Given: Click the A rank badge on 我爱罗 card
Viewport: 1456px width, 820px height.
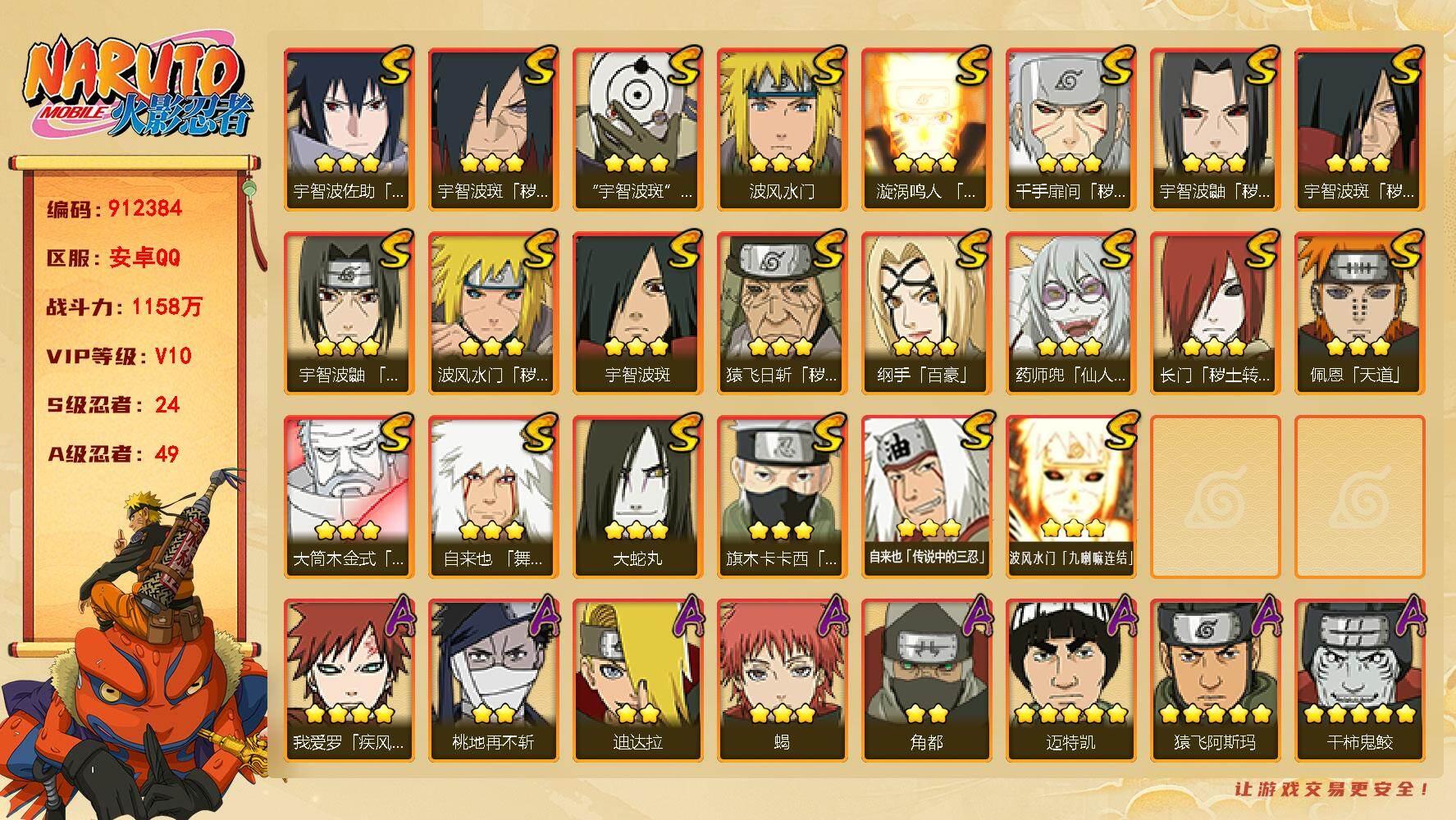Looking at the screenshot, I should pos(395,616).
